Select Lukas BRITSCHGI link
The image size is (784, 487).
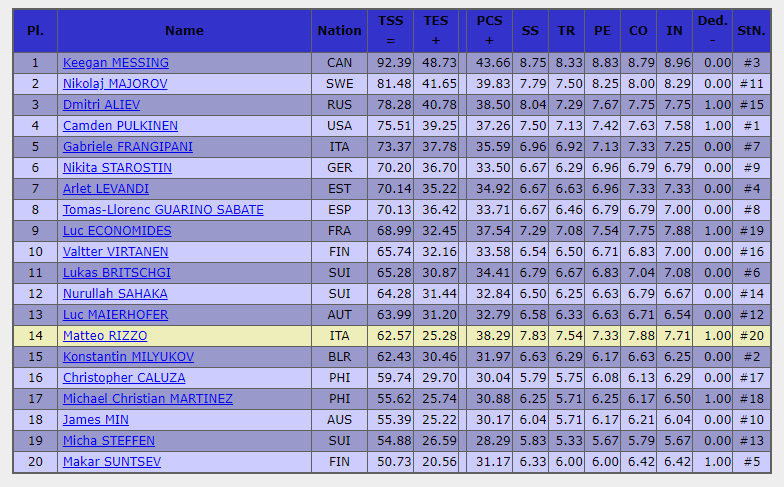click(116, 273)
